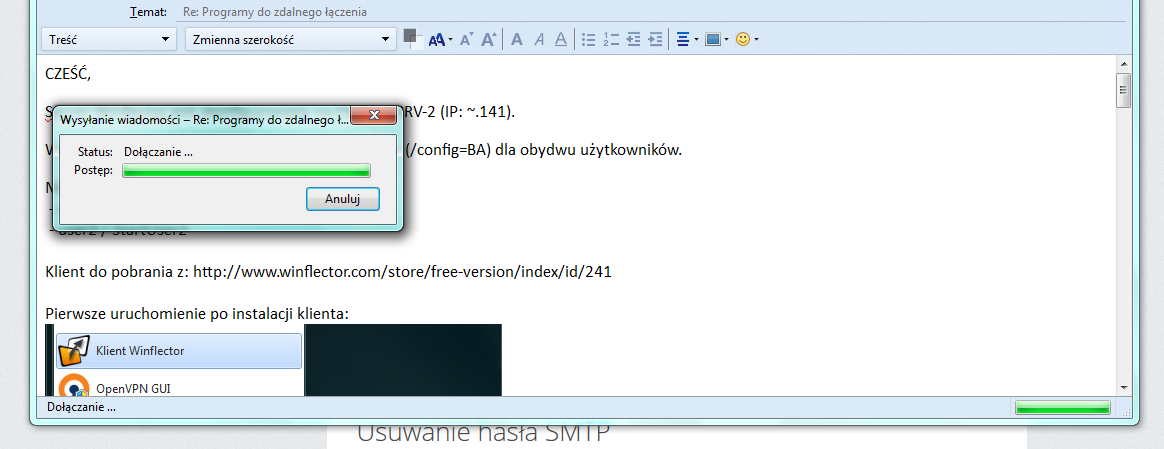
Task: Toggle bold formatting
Action: 517,39
